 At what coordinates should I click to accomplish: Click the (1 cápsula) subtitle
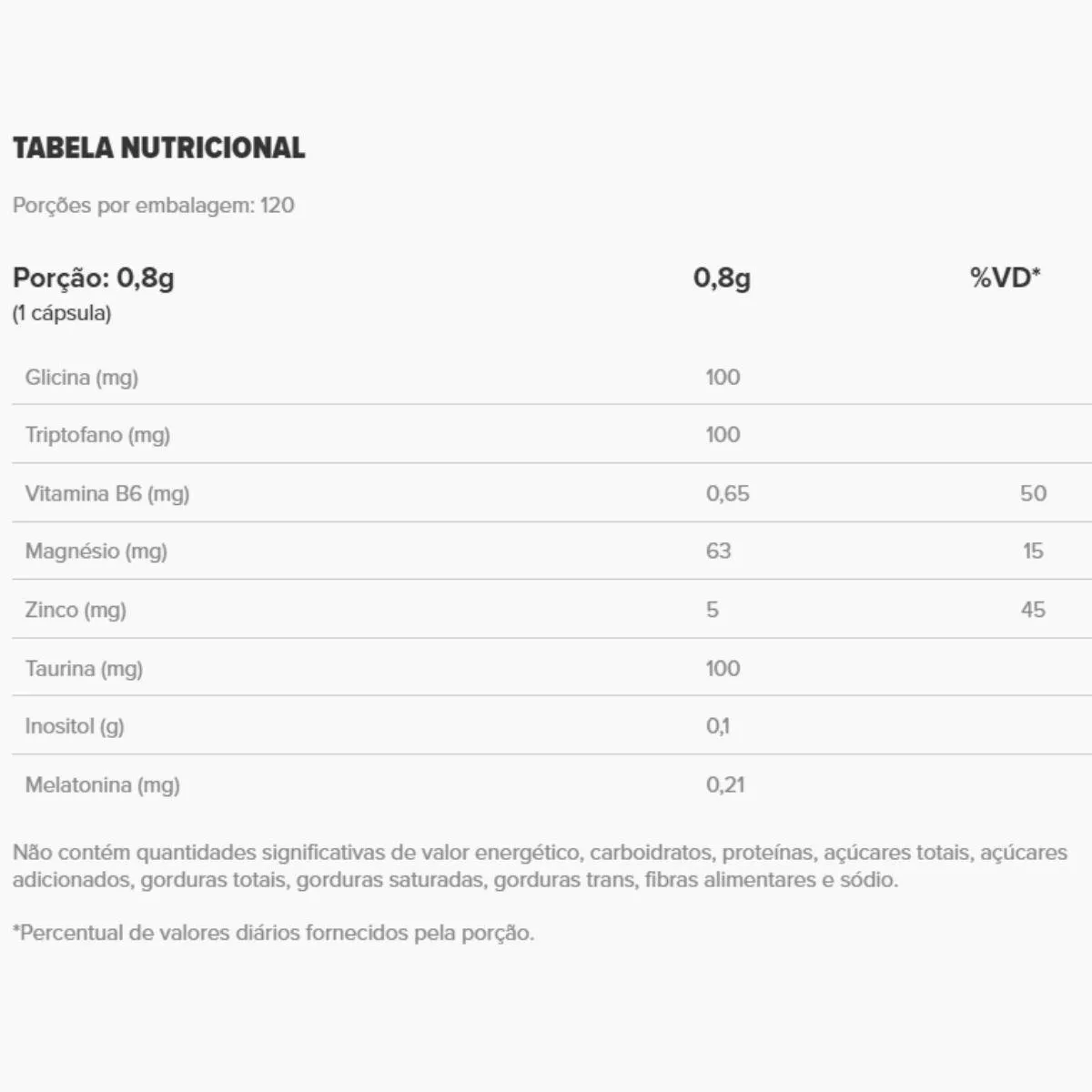(x=62, y=313)
